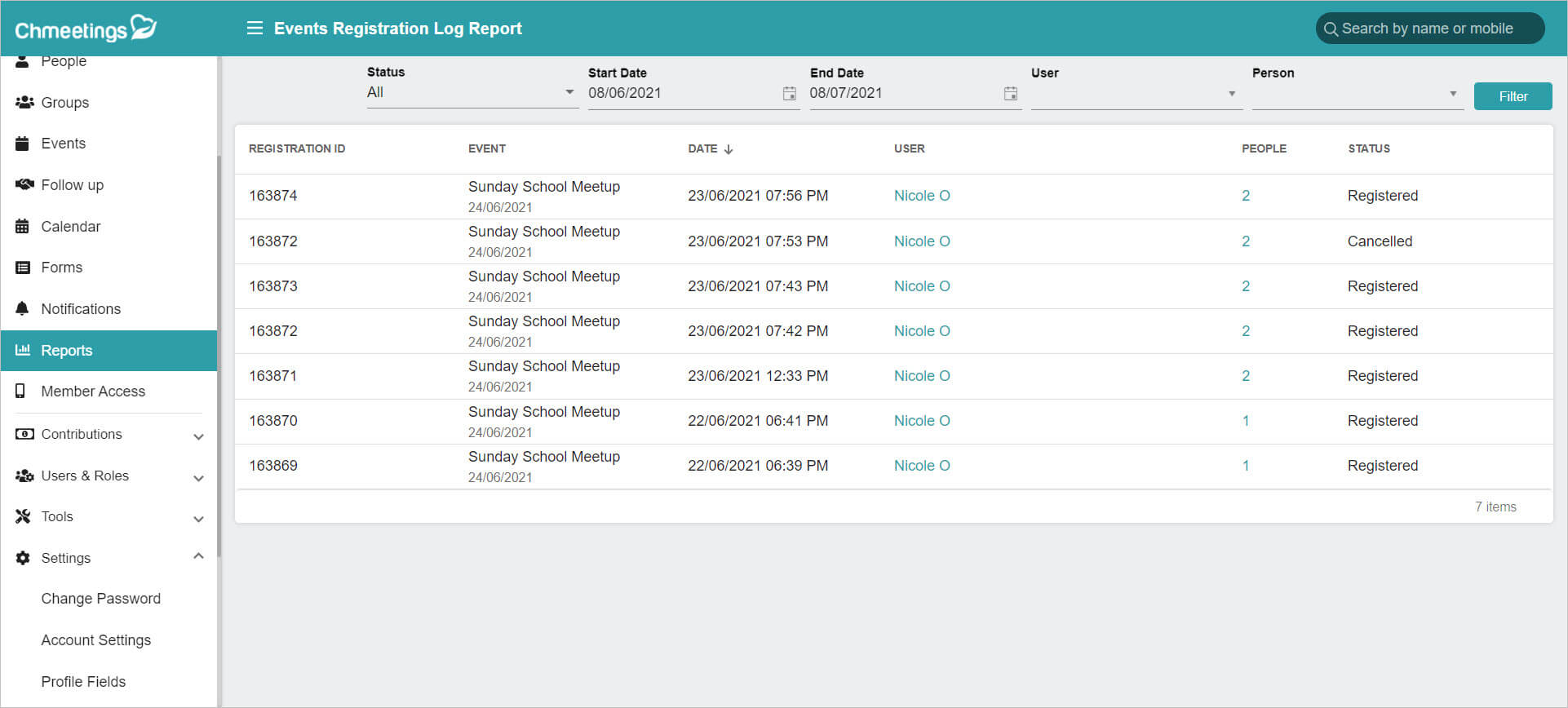Click the search magnifier icon
The height and width of the screenshot is (708, 1568).
click(x=1331, y=29)
